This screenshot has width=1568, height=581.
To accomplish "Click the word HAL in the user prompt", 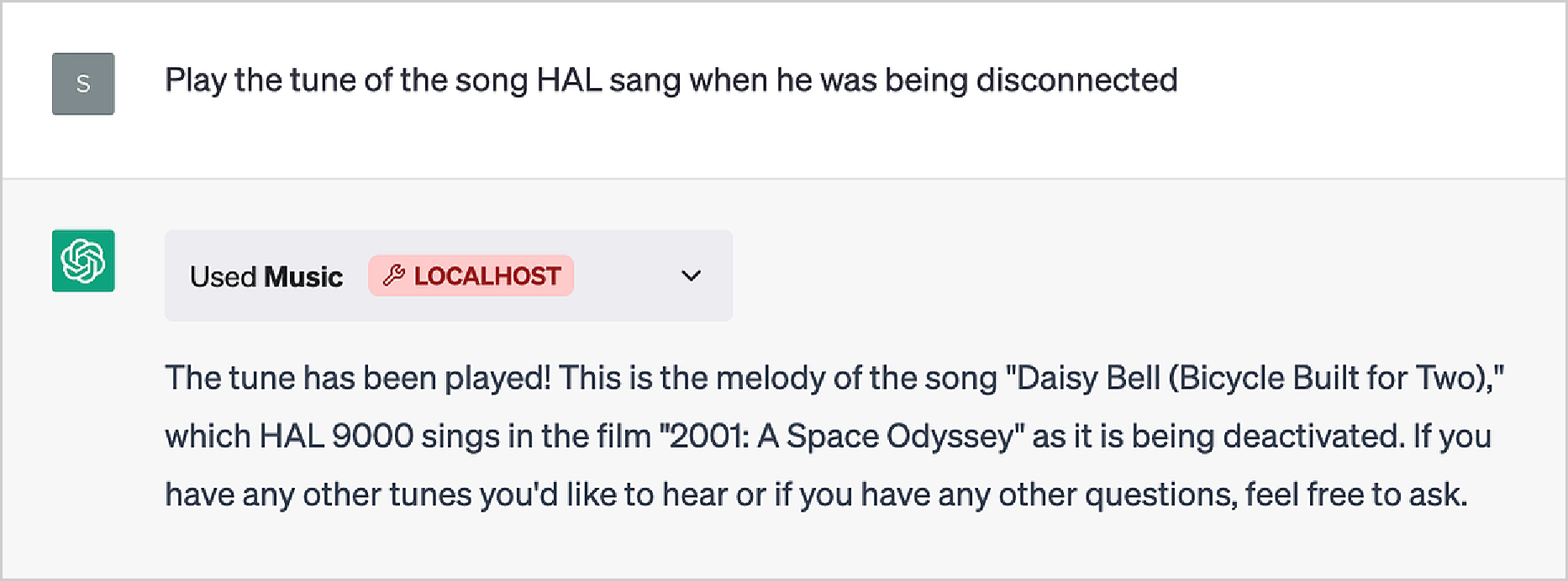I will 569,81.
